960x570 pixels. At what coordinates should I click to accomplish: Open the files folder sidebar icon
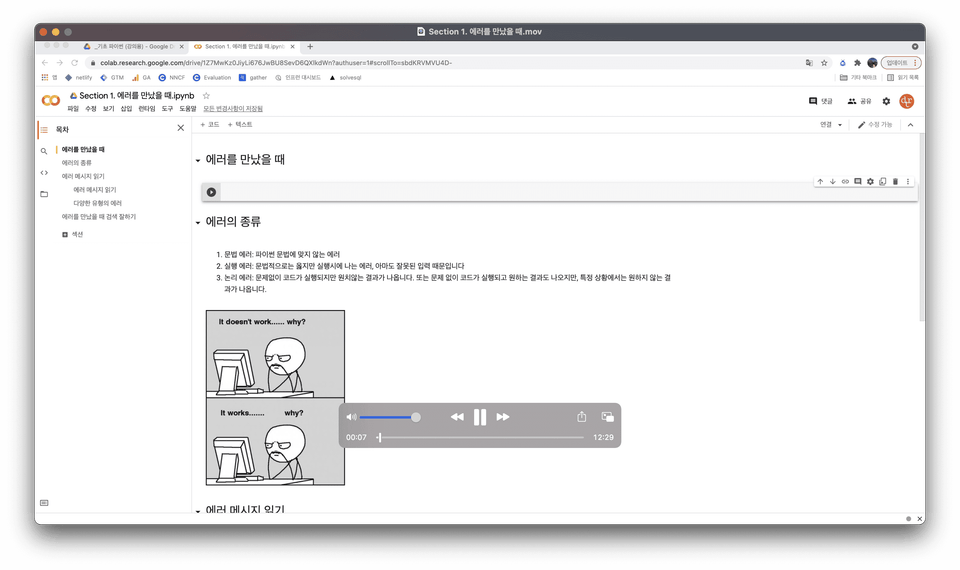tap(44, 194)
